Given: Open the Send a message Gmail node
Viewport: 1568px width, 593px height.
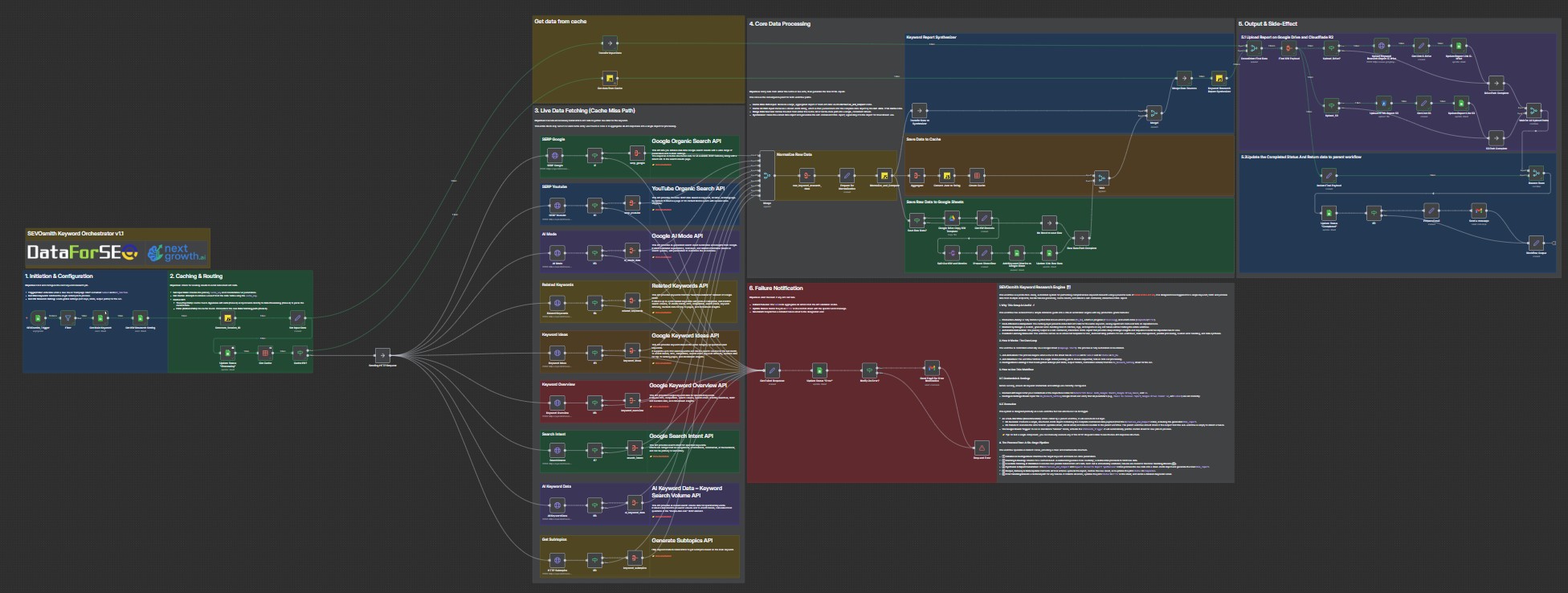Looking at the screenshot, I should pyautogui.click(x=1478, y=211).
